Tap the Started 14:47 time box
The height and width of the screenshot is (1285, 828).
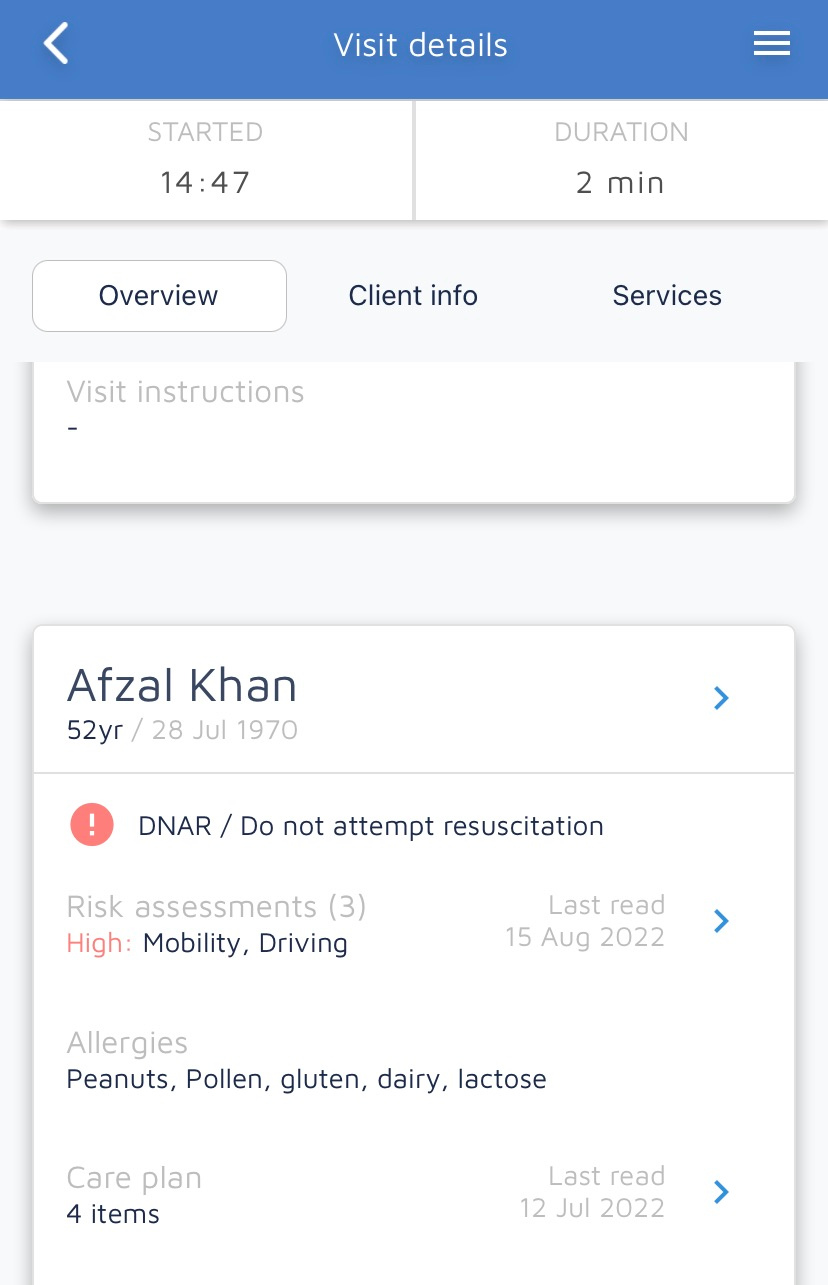pos(205,160)
